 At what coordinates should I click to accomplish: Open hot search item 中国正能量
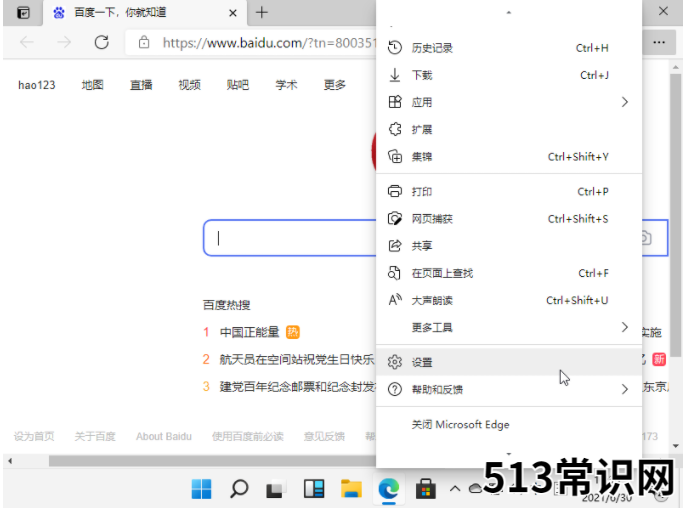pos(249,332)
